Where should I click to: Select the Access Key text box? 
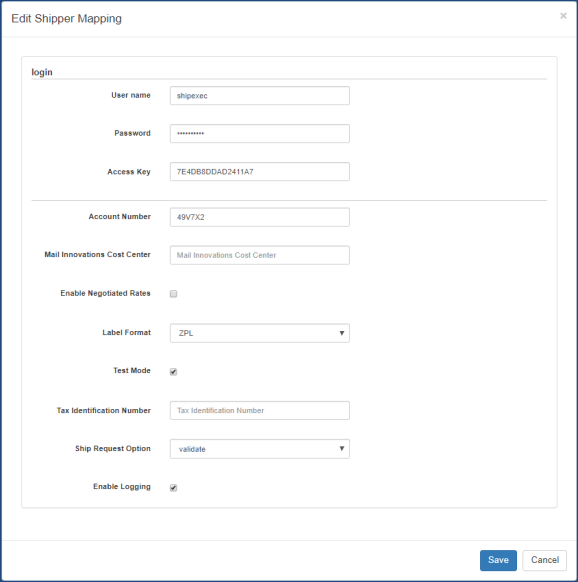coord(259,171)
